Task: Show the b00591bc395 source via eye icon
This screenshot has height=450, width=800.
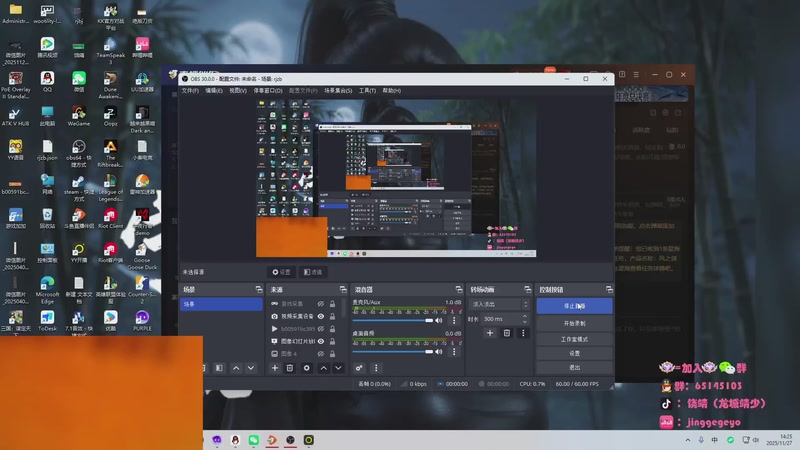Action: click(320, 329)
